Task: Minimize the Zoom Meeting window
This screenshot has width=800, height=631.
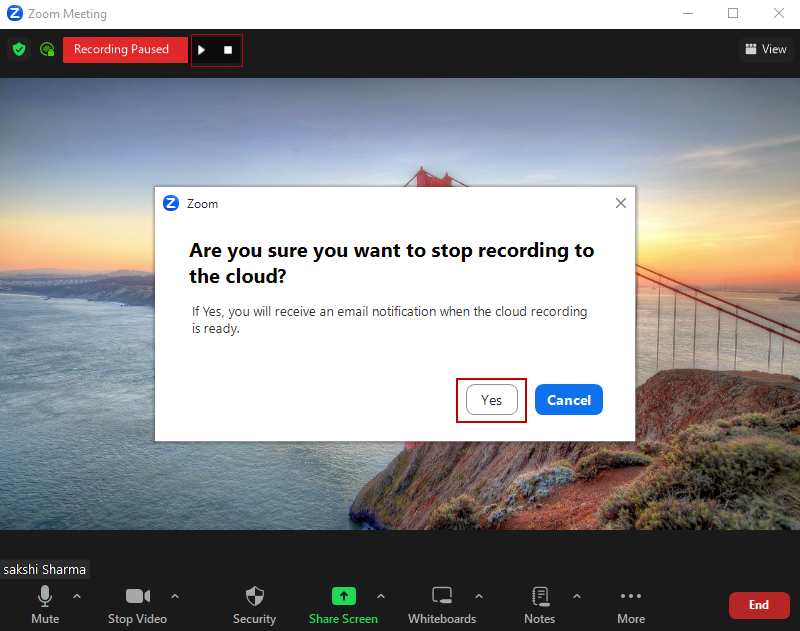Action: [x=688, y=13]
